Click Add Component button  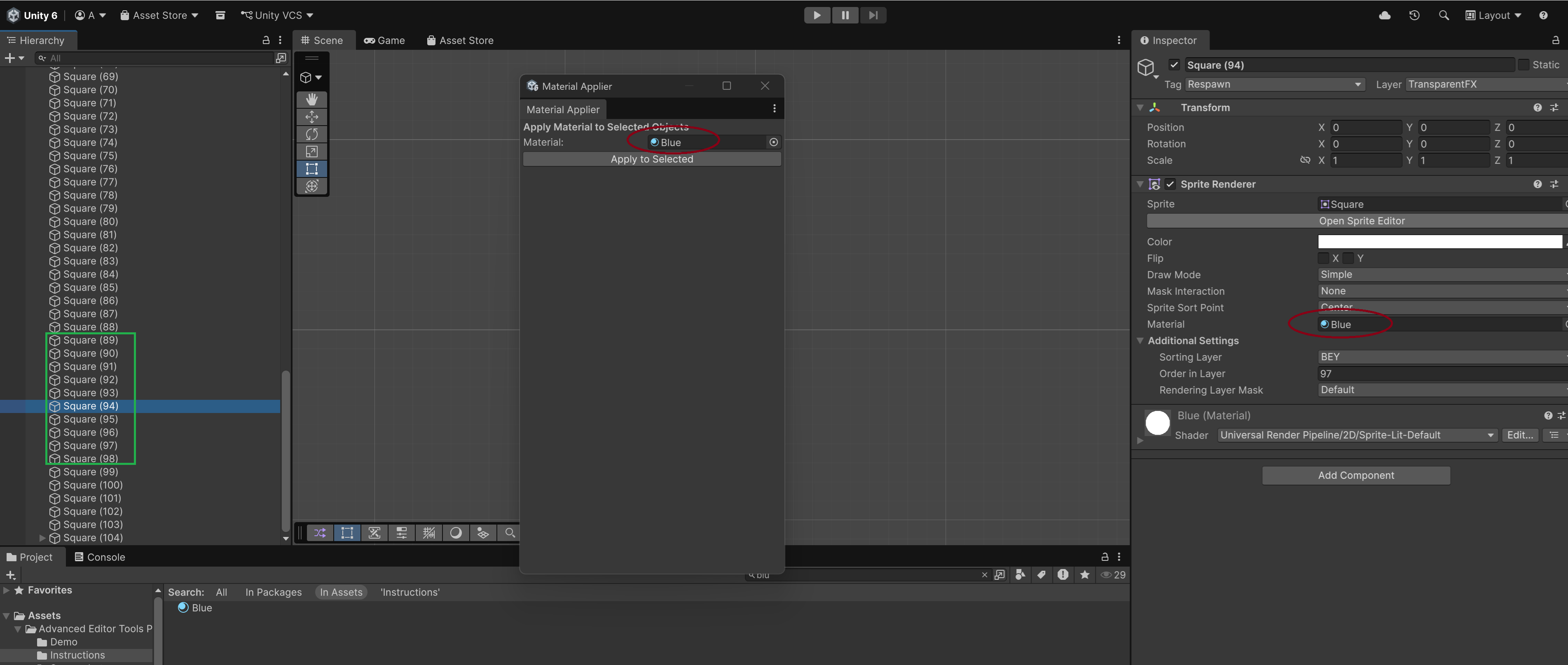[x=1355, y=475]
